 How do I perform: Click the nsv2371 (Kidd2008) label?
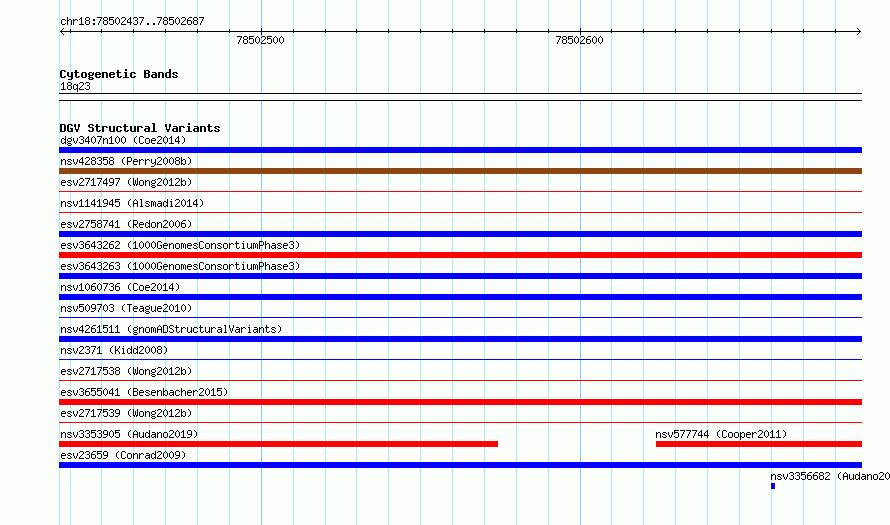point(114,350)
